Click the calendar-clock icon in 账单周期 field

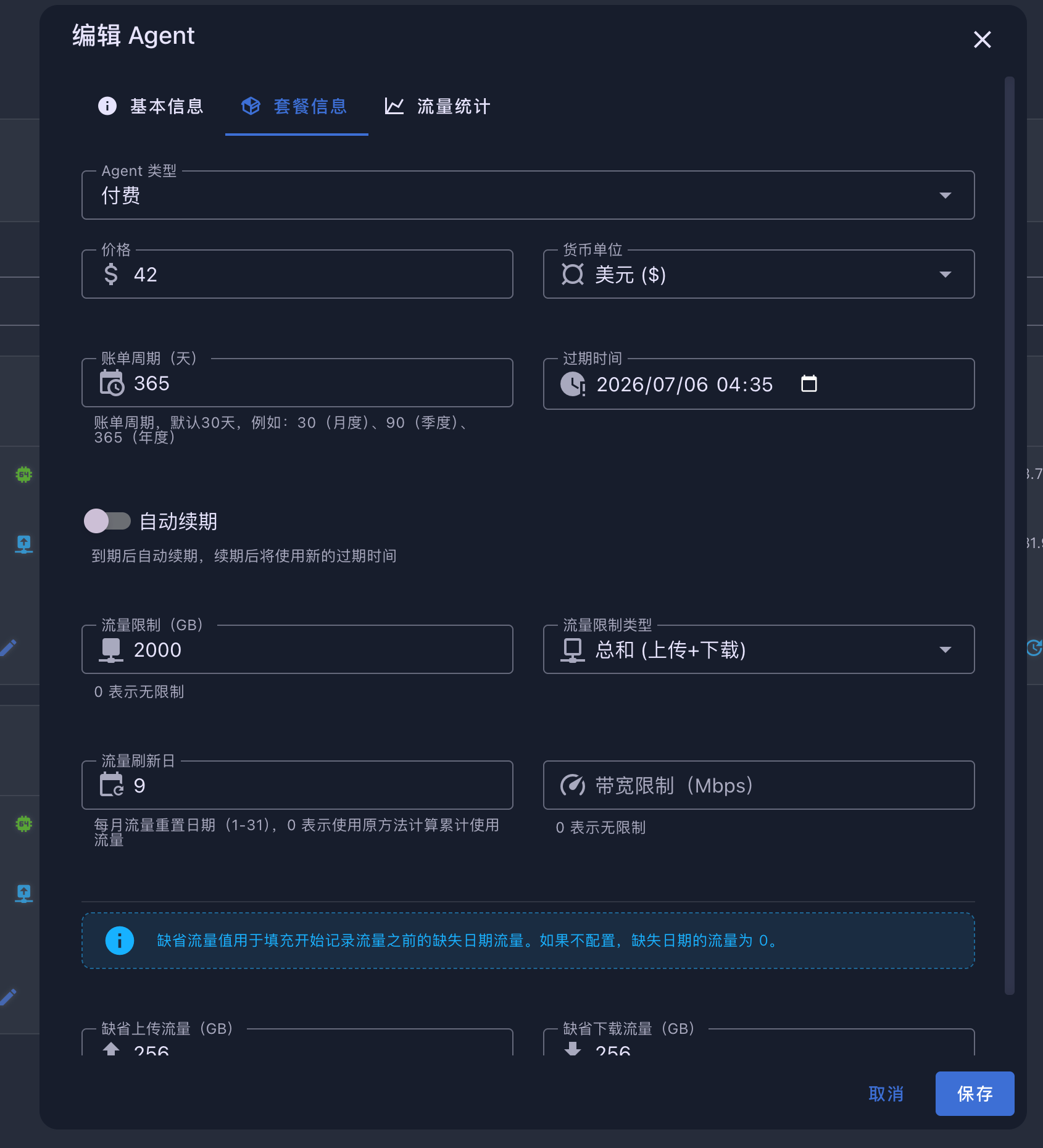[x=112, y=383]
